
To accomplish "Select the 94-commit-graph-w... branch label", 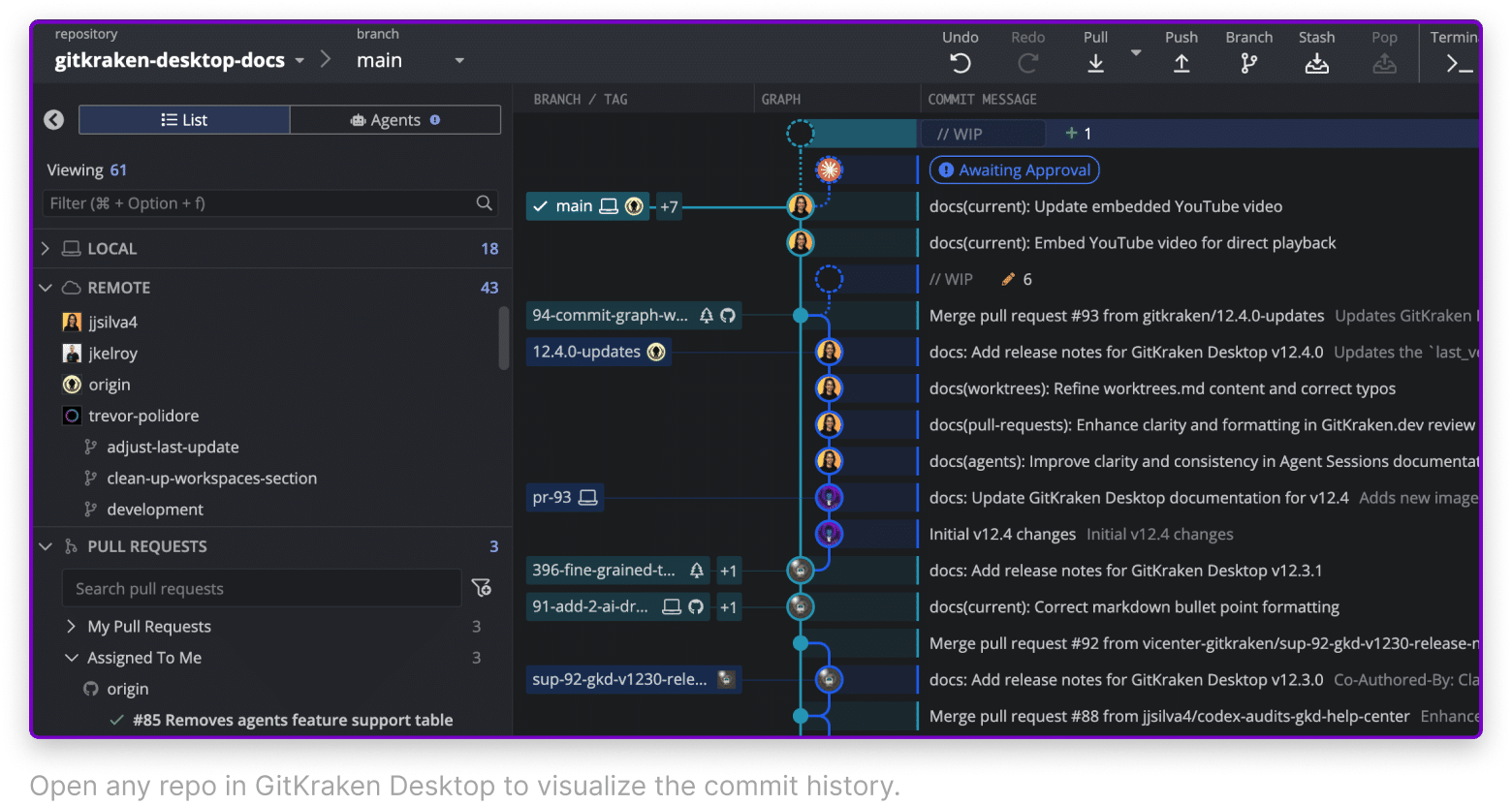I will (634, 316).
